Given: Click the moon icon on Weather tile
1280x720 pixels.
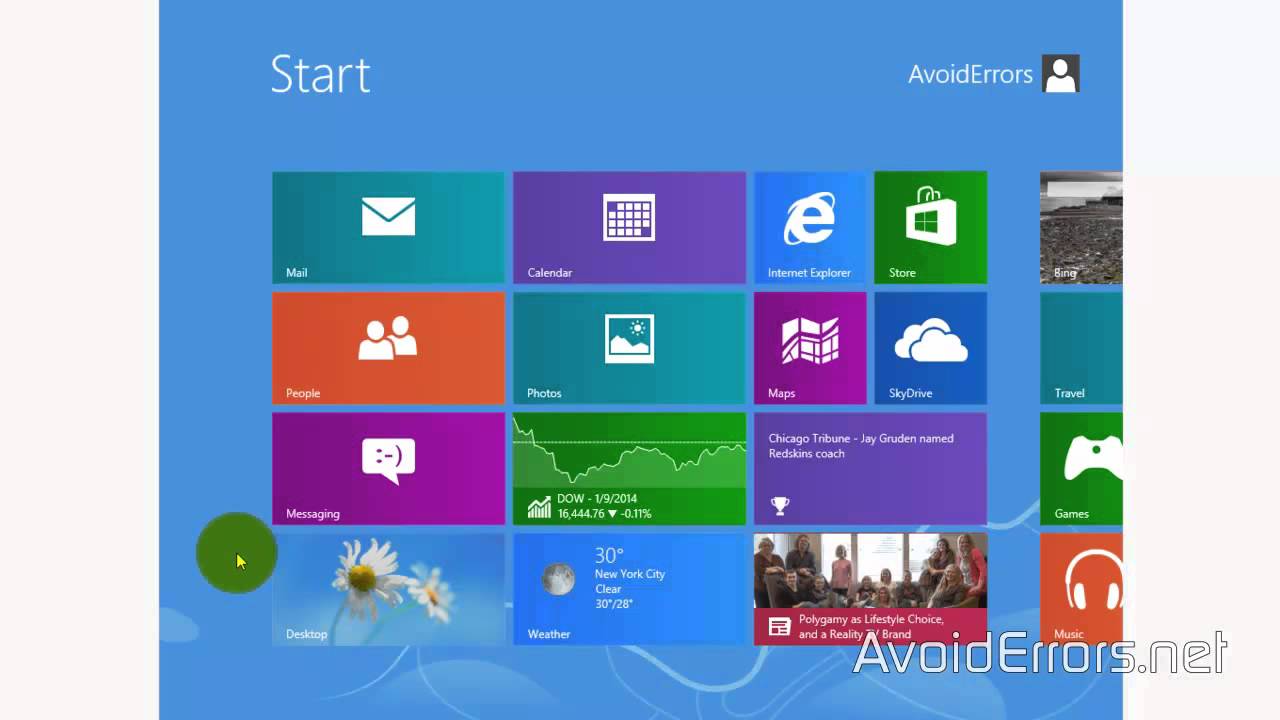Looking at the screenshot, I should [558, 579].
